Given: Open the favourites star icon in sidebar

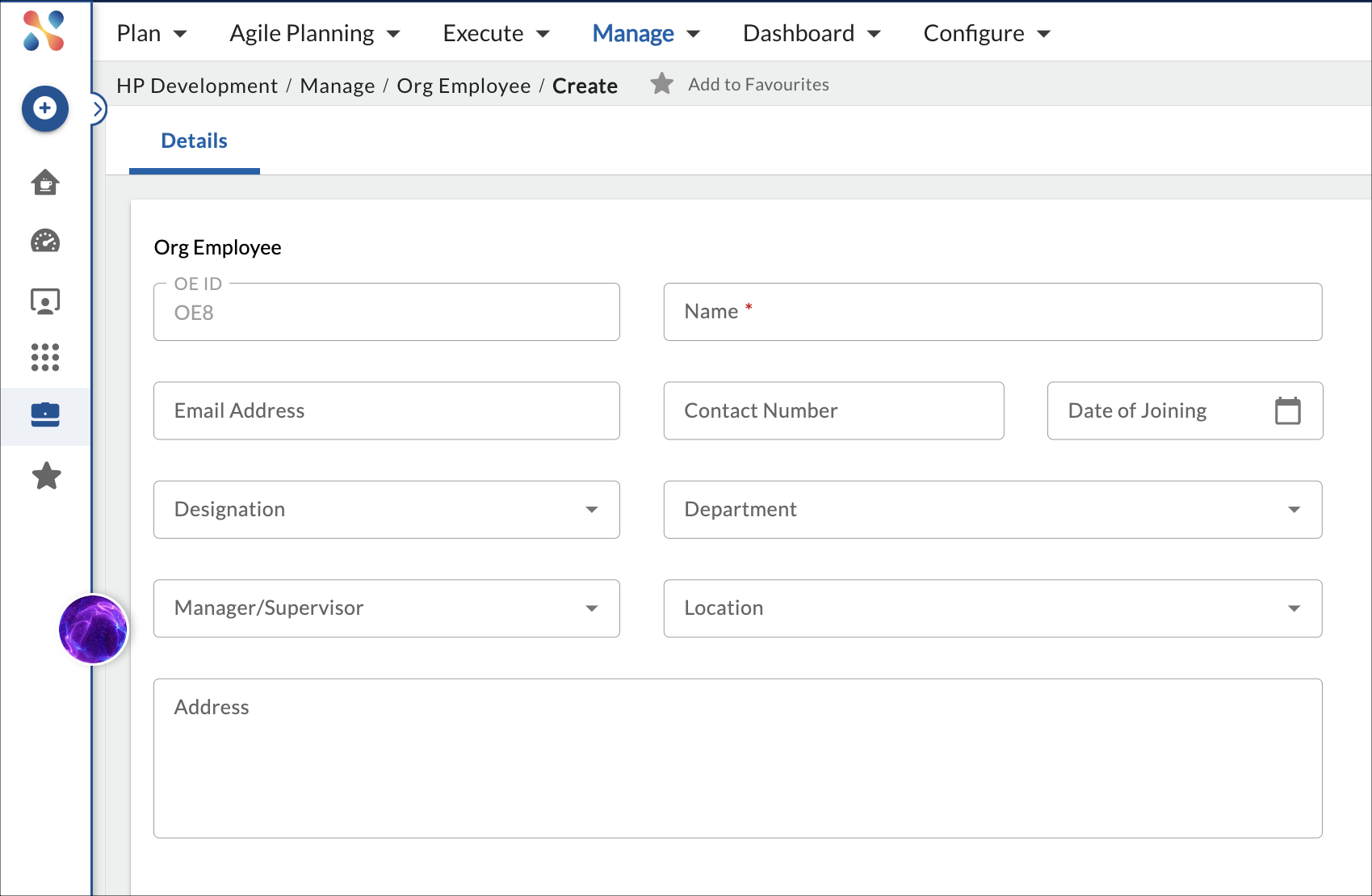Looking at the screenshot, I should tap(47, 476).
